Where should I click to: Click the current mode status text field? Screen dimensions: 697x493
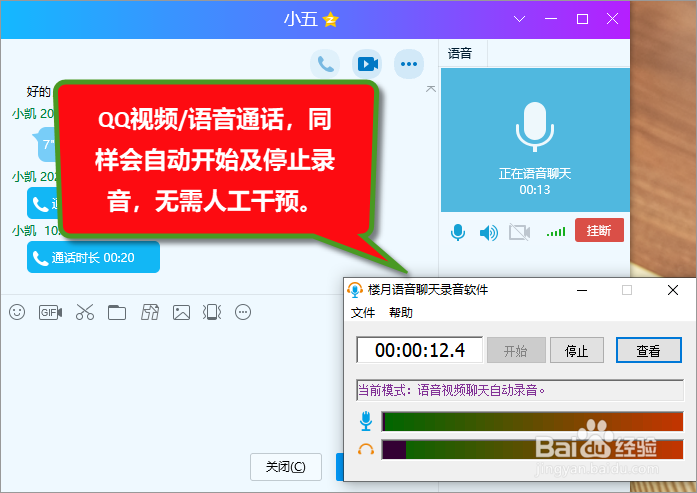[x=520, y=390]
